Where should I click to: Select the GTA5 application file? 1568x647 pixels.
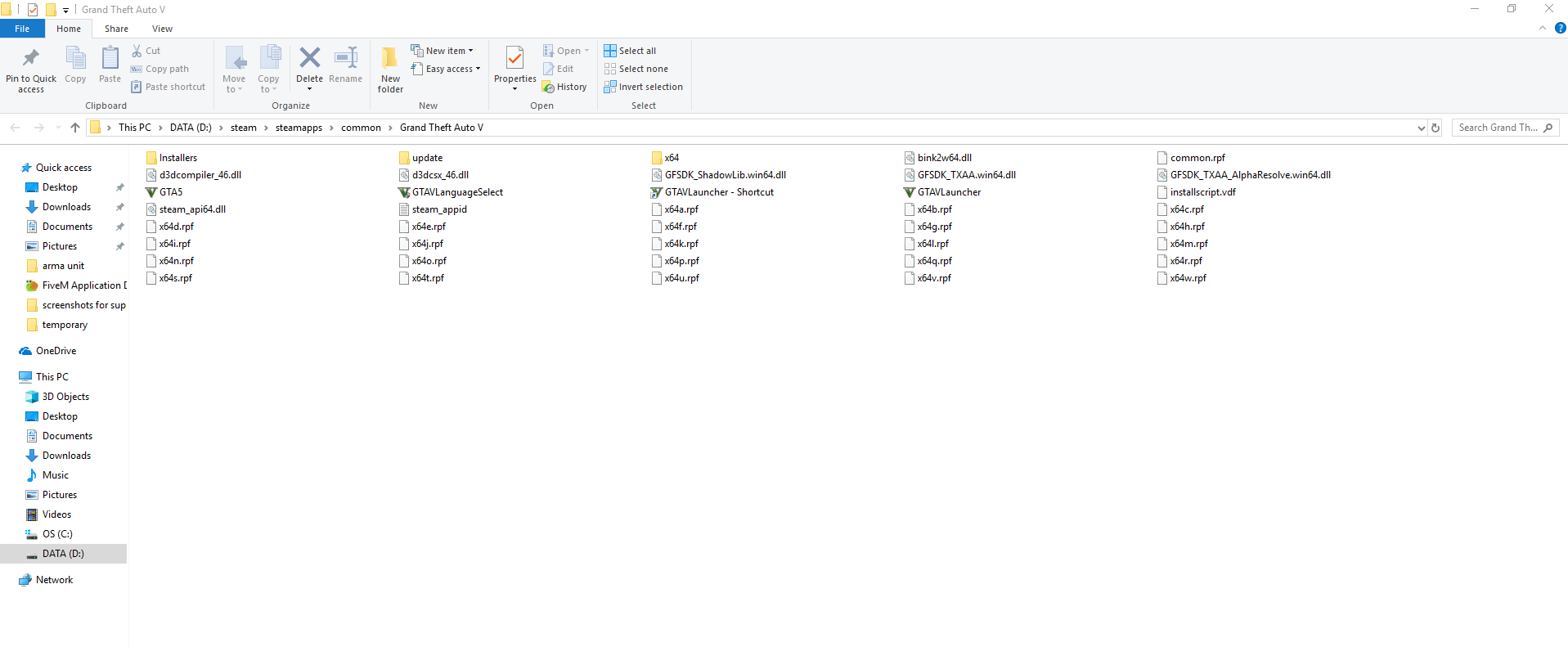(x=164, y=192)
